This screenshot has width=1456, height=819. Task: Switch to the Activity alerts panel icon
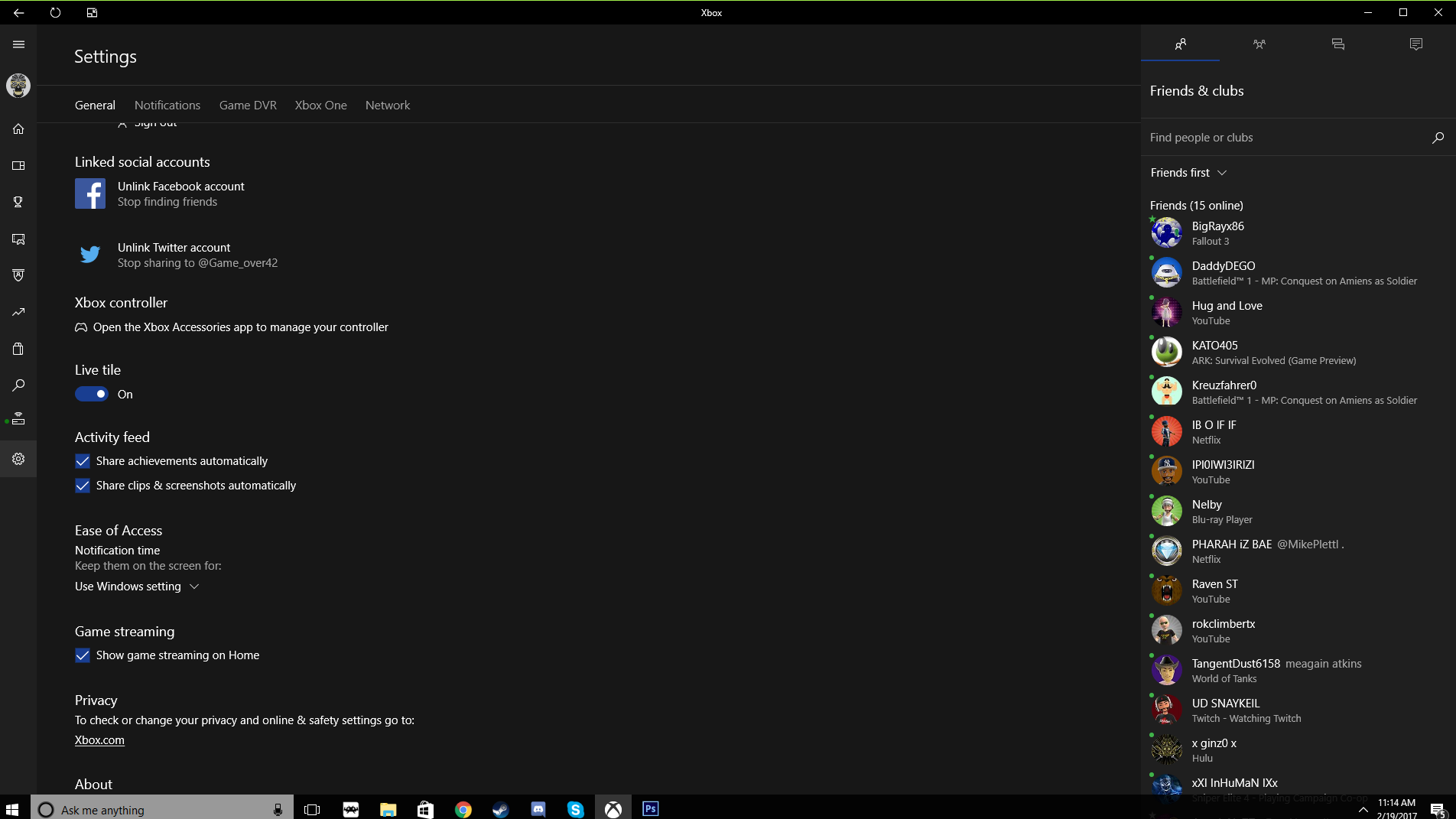coord(1416,44)
